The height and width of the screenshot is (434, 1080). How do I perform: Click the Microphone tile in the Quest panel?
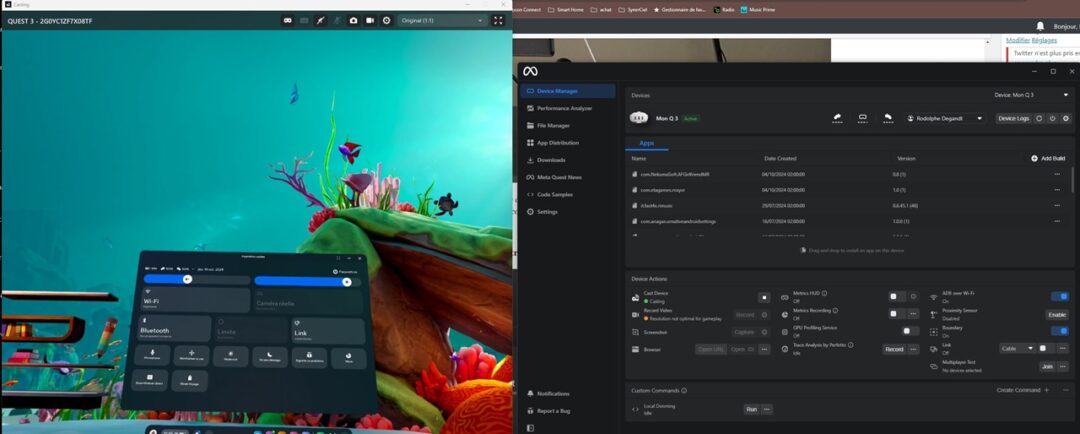[x=152, y=355]
